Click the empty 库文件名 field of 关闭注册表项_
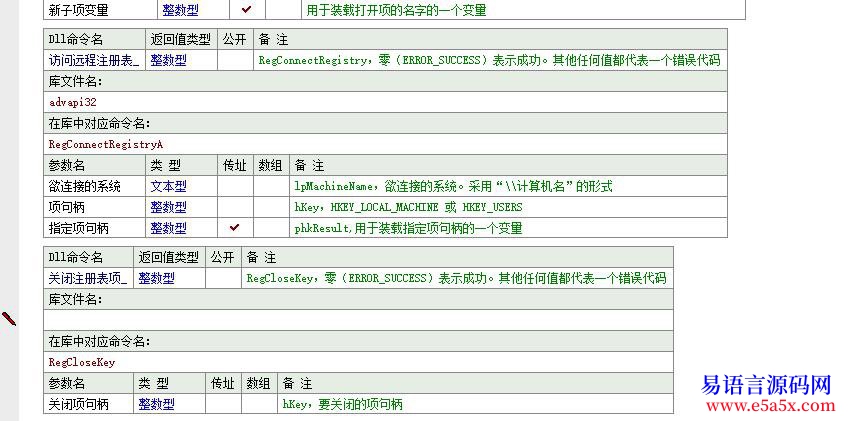This screenshot has height=421, width=860. 358,320
